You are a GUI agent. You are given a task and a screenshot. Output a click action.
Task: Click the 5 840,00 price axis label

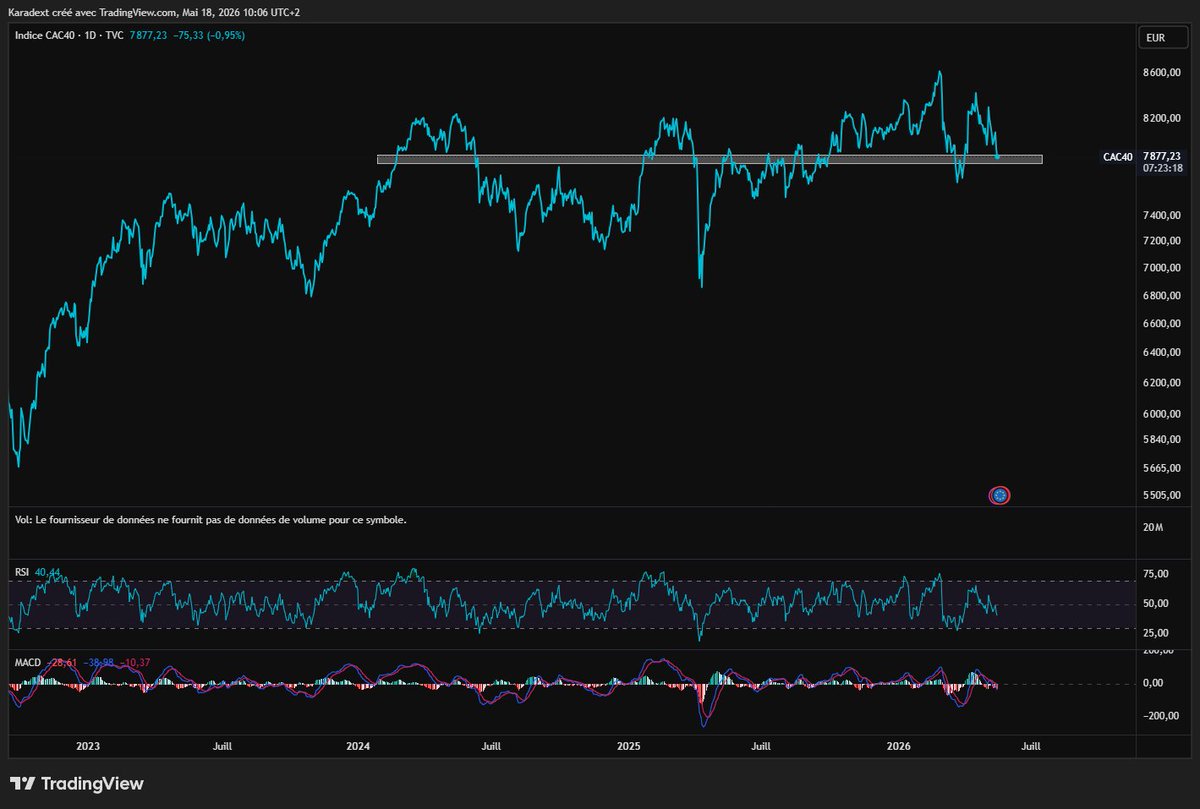click(x=1161, y=440)
